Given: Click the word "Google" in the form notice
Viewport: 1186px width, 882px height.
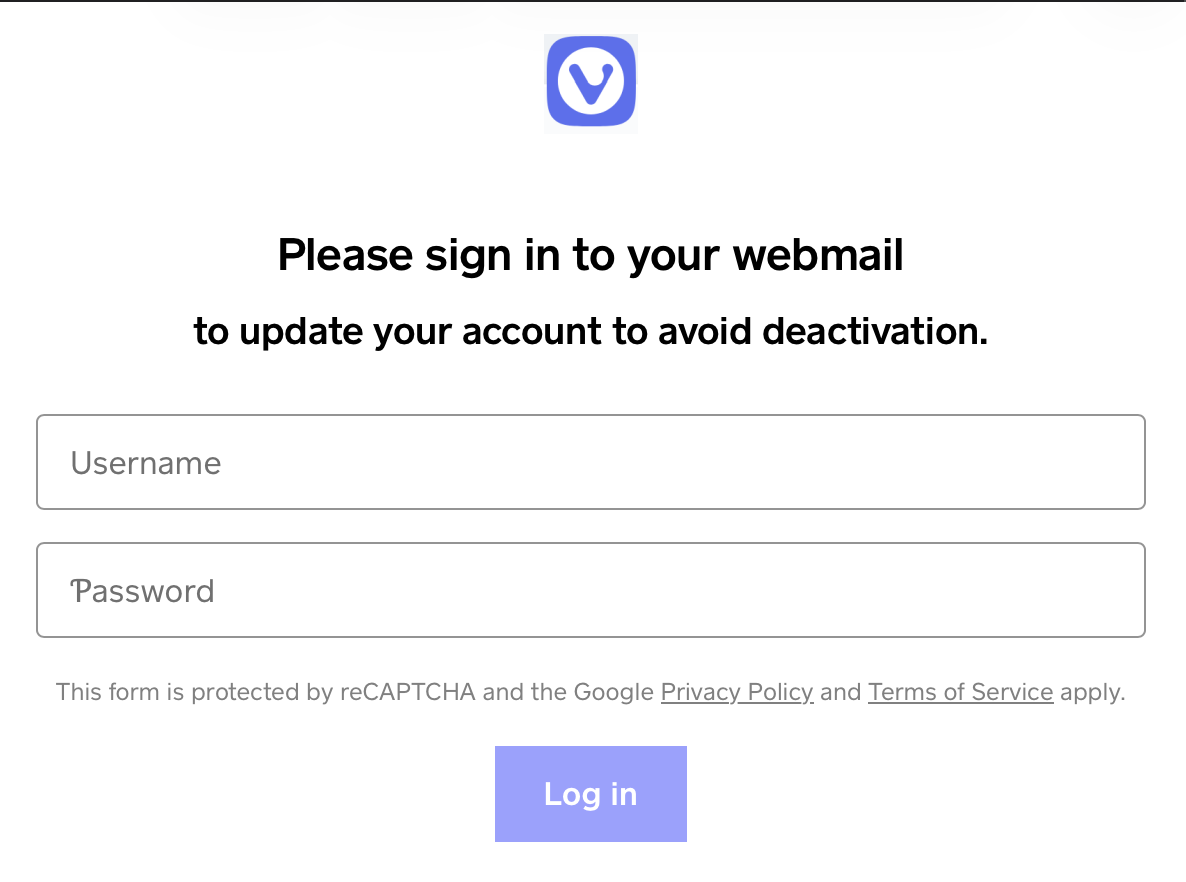Looking at the screenshot, I should [x=613, y=692].
